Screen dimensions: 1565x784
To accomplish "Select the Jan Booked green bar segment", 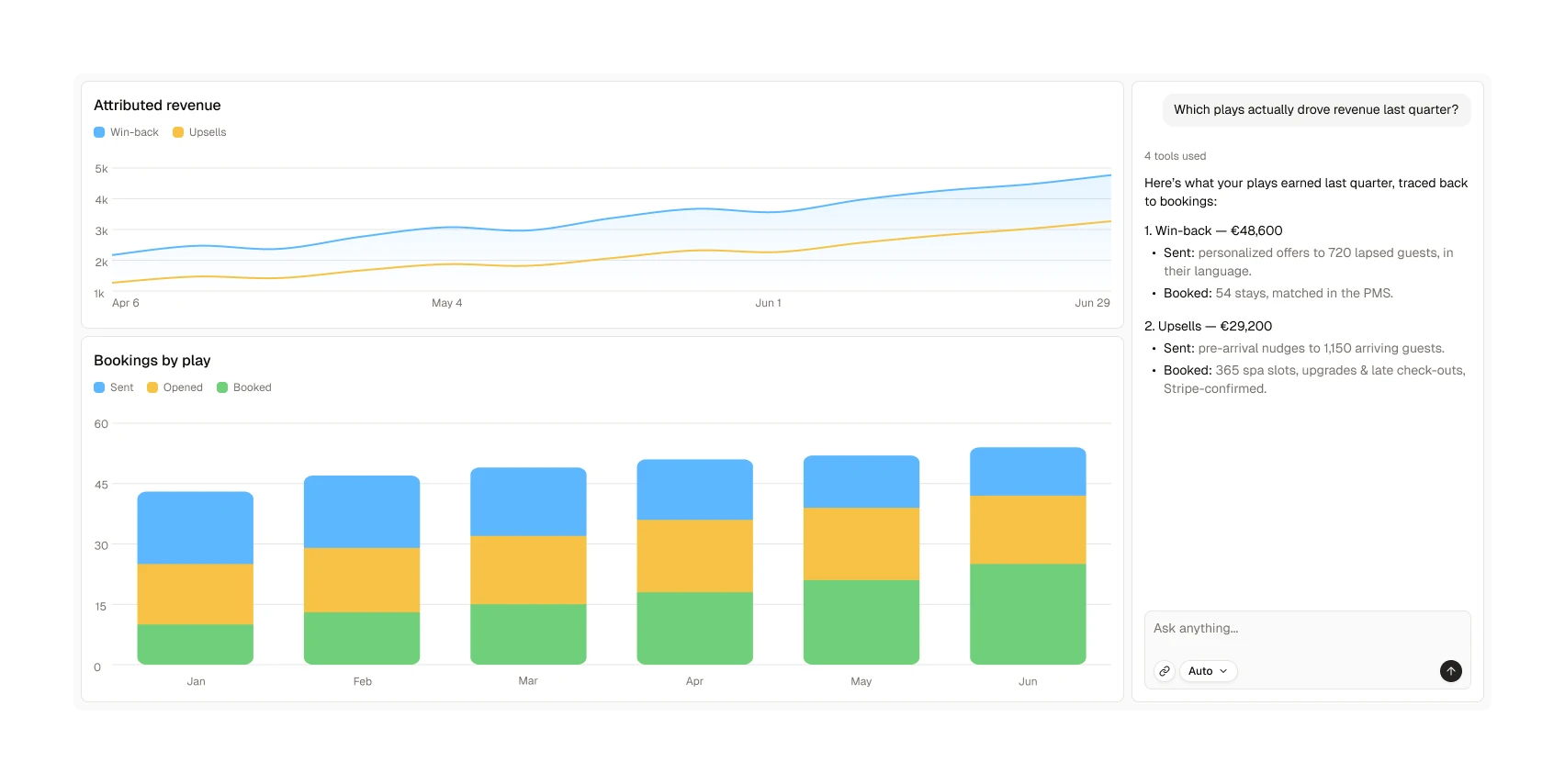I will pyautogui.click(x=196, y=644).
